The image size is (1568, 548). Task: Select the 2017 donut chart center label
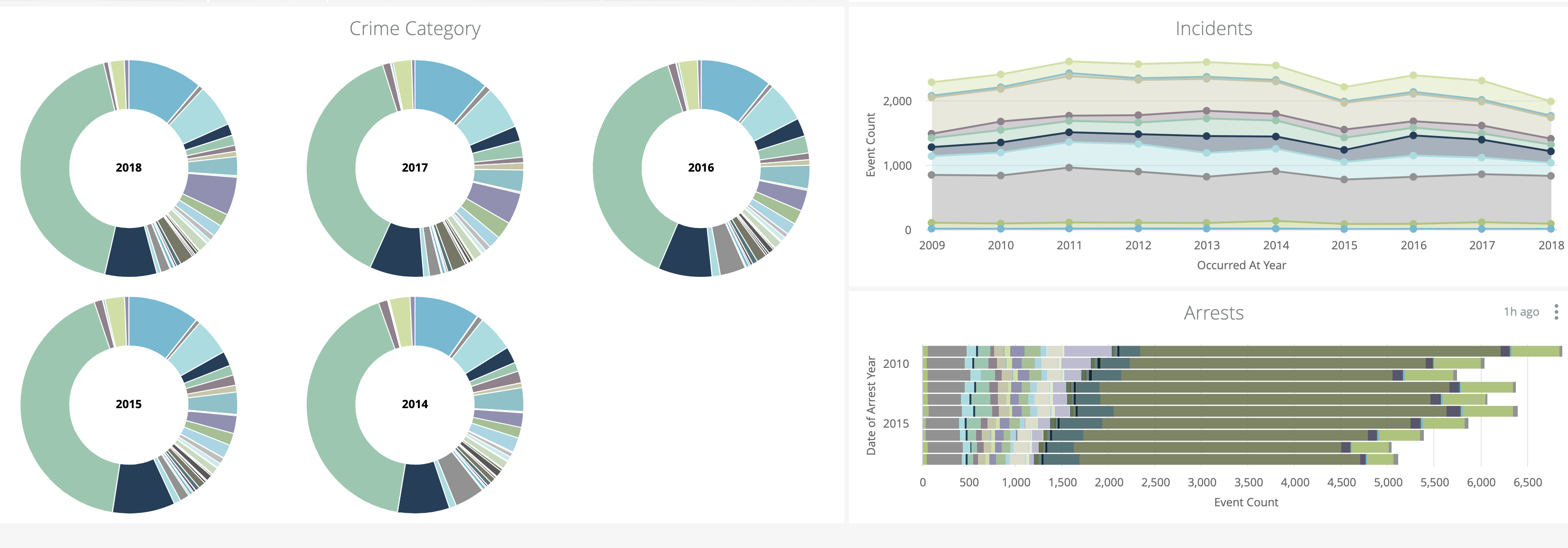415,168
